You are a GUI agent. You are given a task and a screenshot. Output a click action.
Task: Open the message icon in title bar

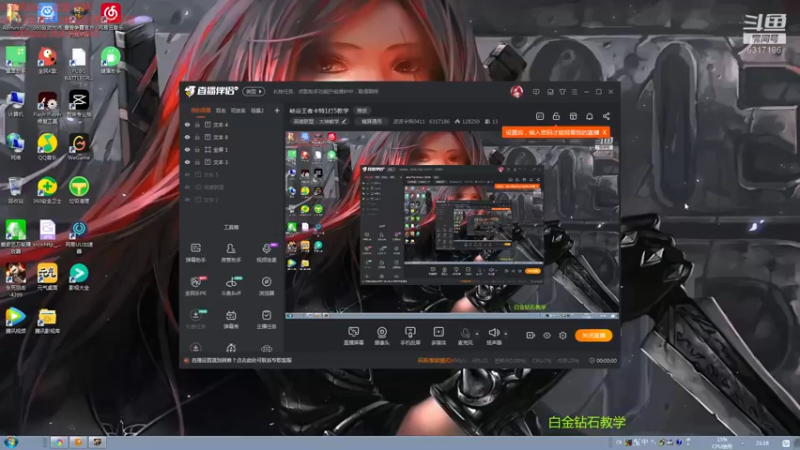click(536, 92)
